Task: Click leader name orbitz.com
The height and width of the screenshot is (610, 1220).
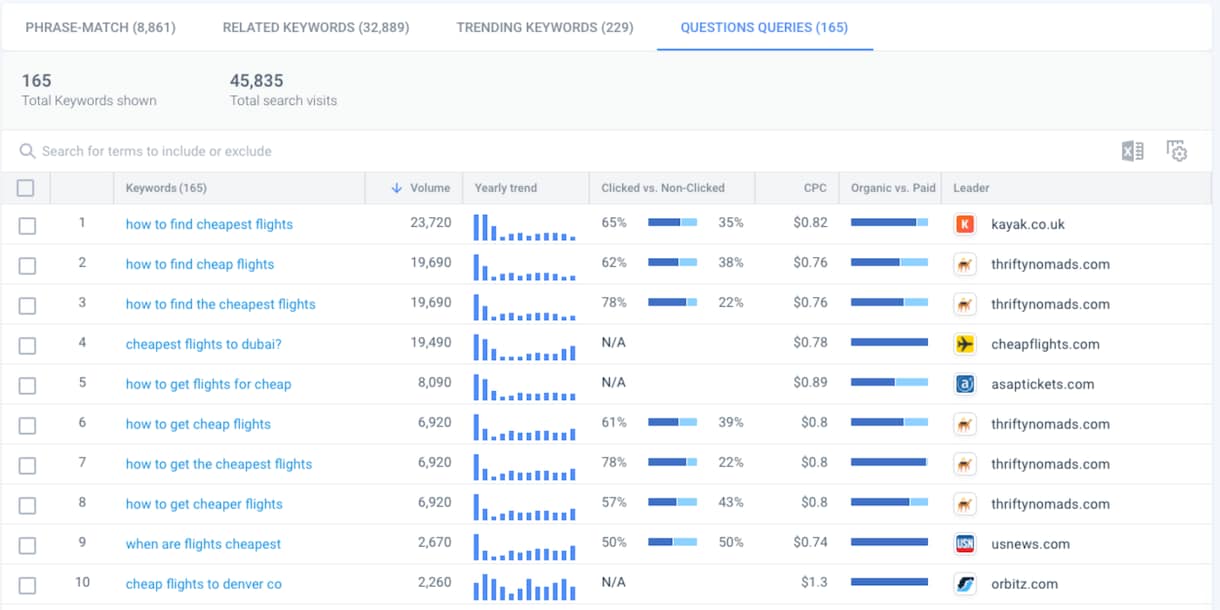Action: click(1024, 584)
